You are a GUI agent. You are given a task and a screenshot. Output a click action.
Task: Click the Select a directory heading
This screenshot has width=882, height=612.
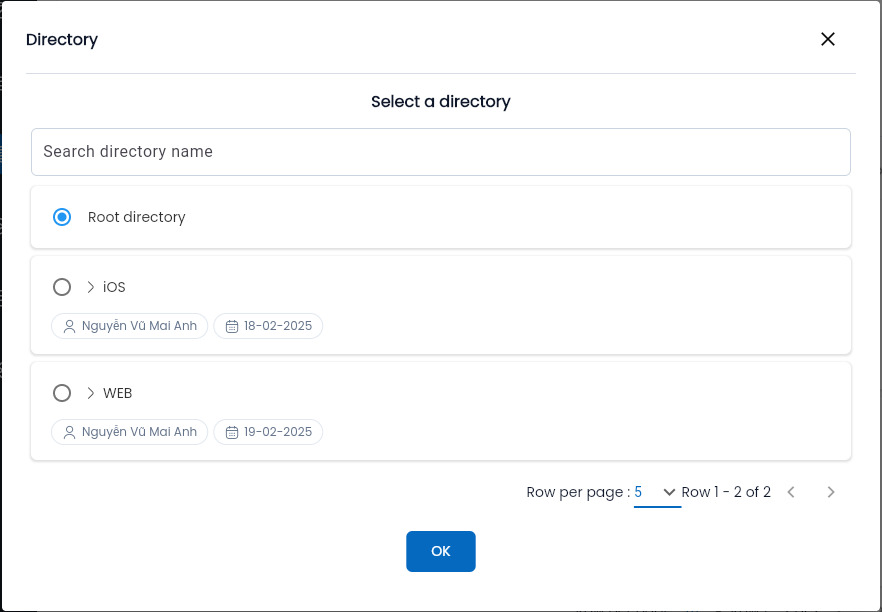coord(440,101)
